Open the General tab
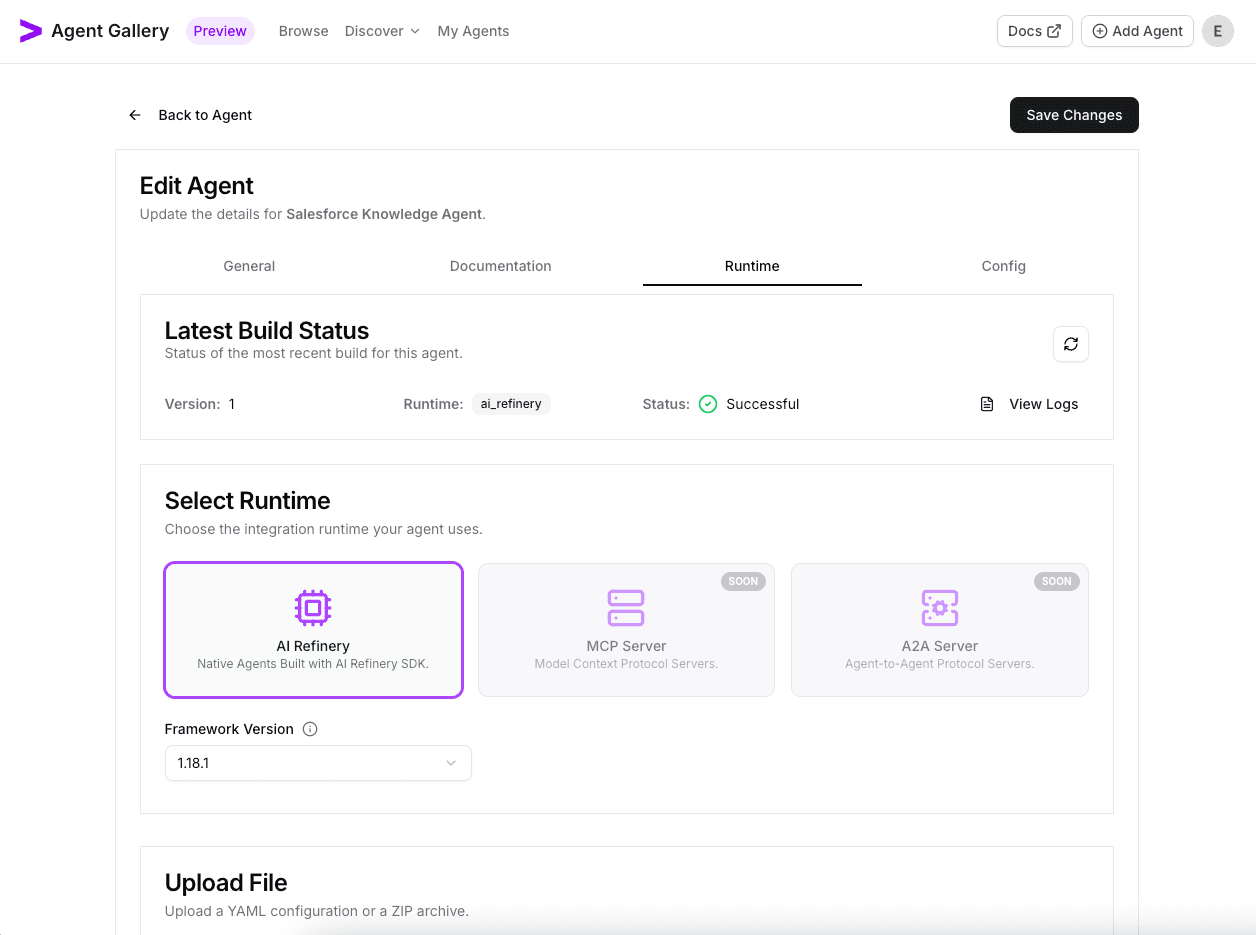 249,266
